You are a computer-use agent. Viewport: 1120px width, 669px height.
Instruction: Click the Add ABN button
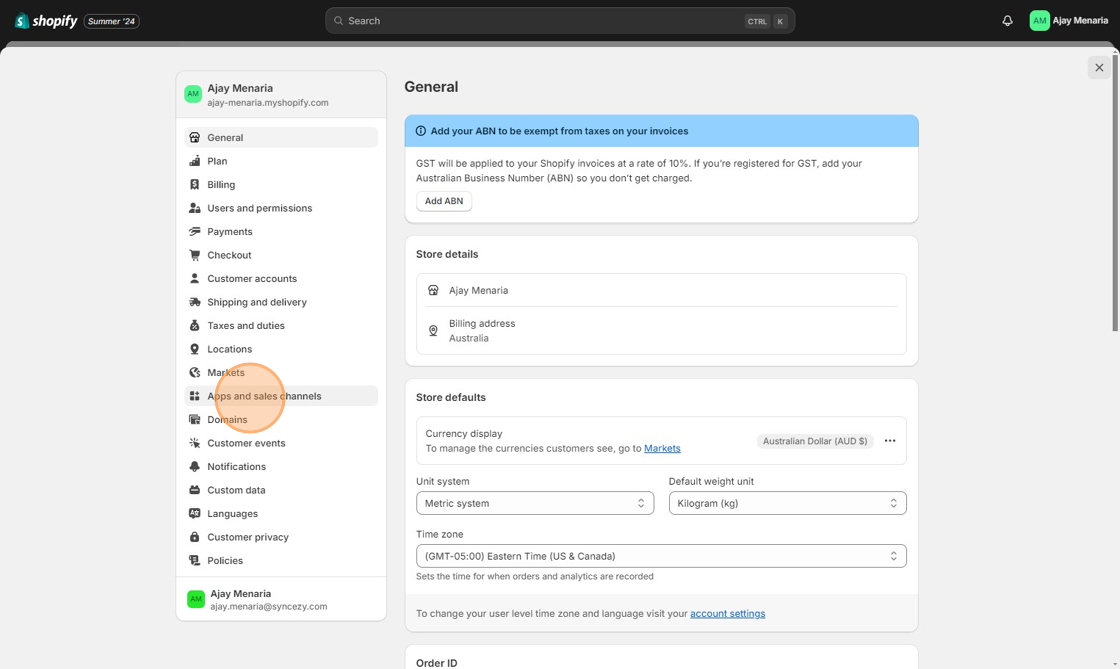coord(444,201)
